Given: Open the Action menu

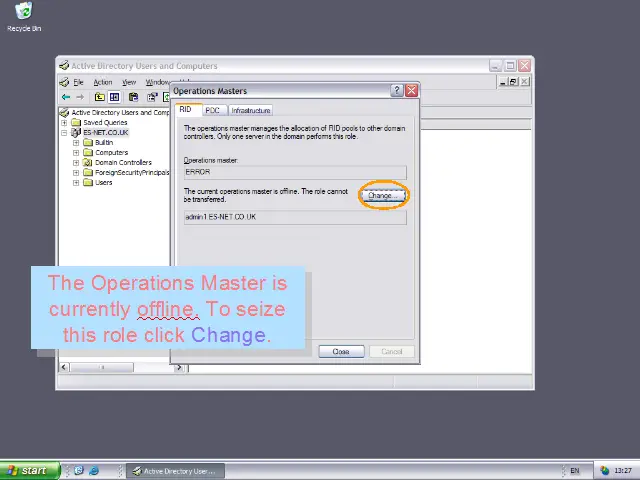Looking at the screenshot, I should tap(103, 82).
